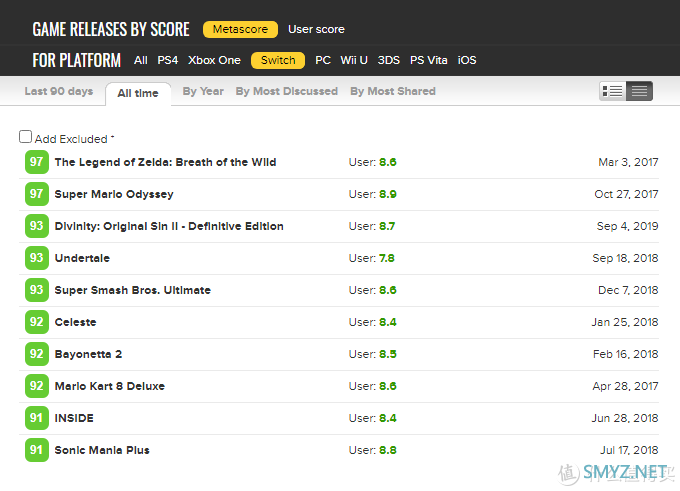680x491 pixels.
Task: Click the 97 metascore badge for Zelda
Action: click(37, 162)
